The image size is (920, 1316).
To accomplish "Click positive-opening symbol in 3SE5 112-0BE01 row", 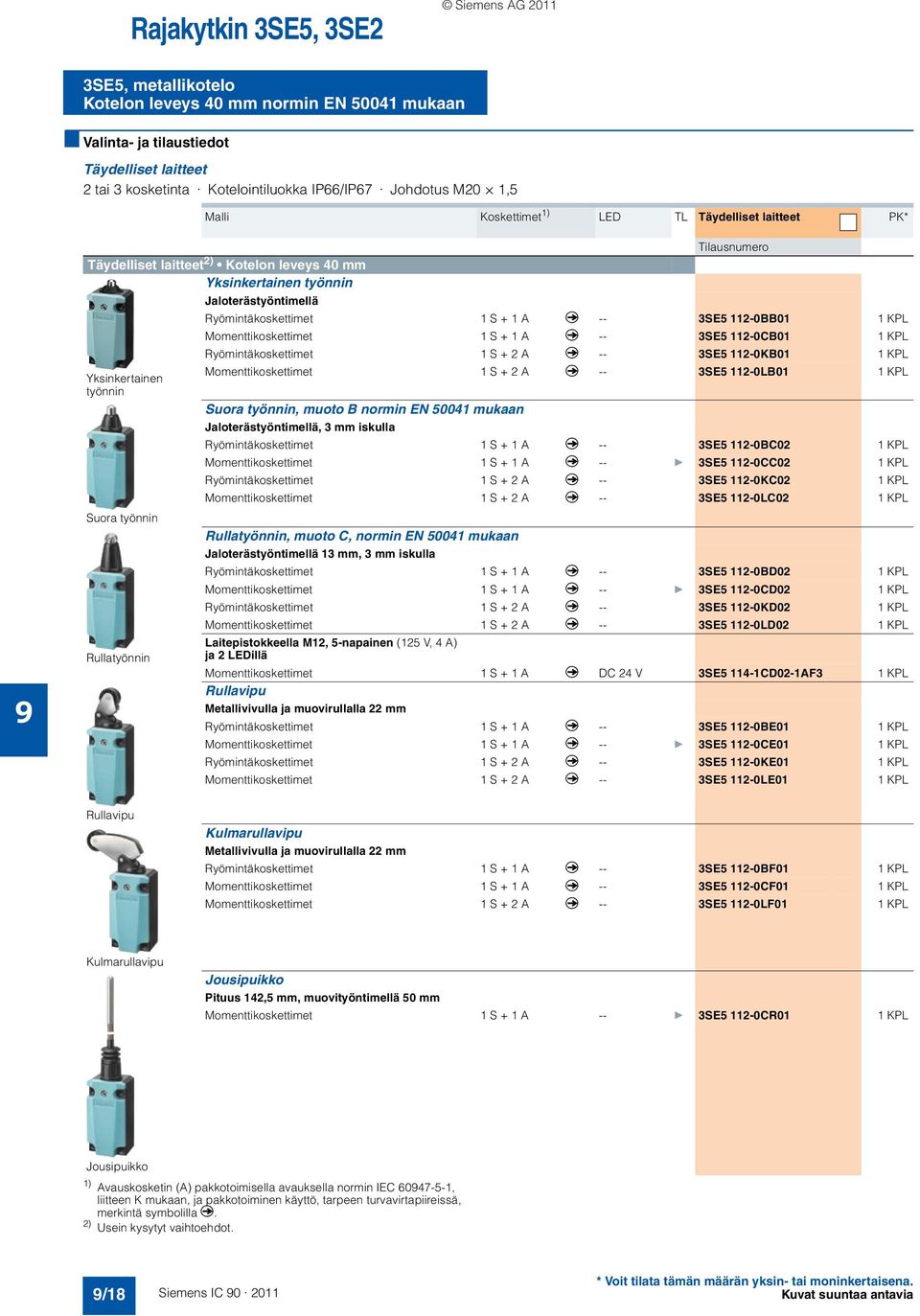I will click(572, 726).
